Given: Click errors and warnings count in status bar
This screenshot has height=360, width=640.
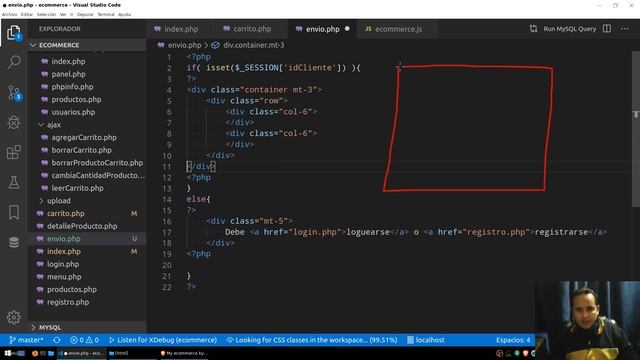Looking at the screenshot, I should pos(84,340).
